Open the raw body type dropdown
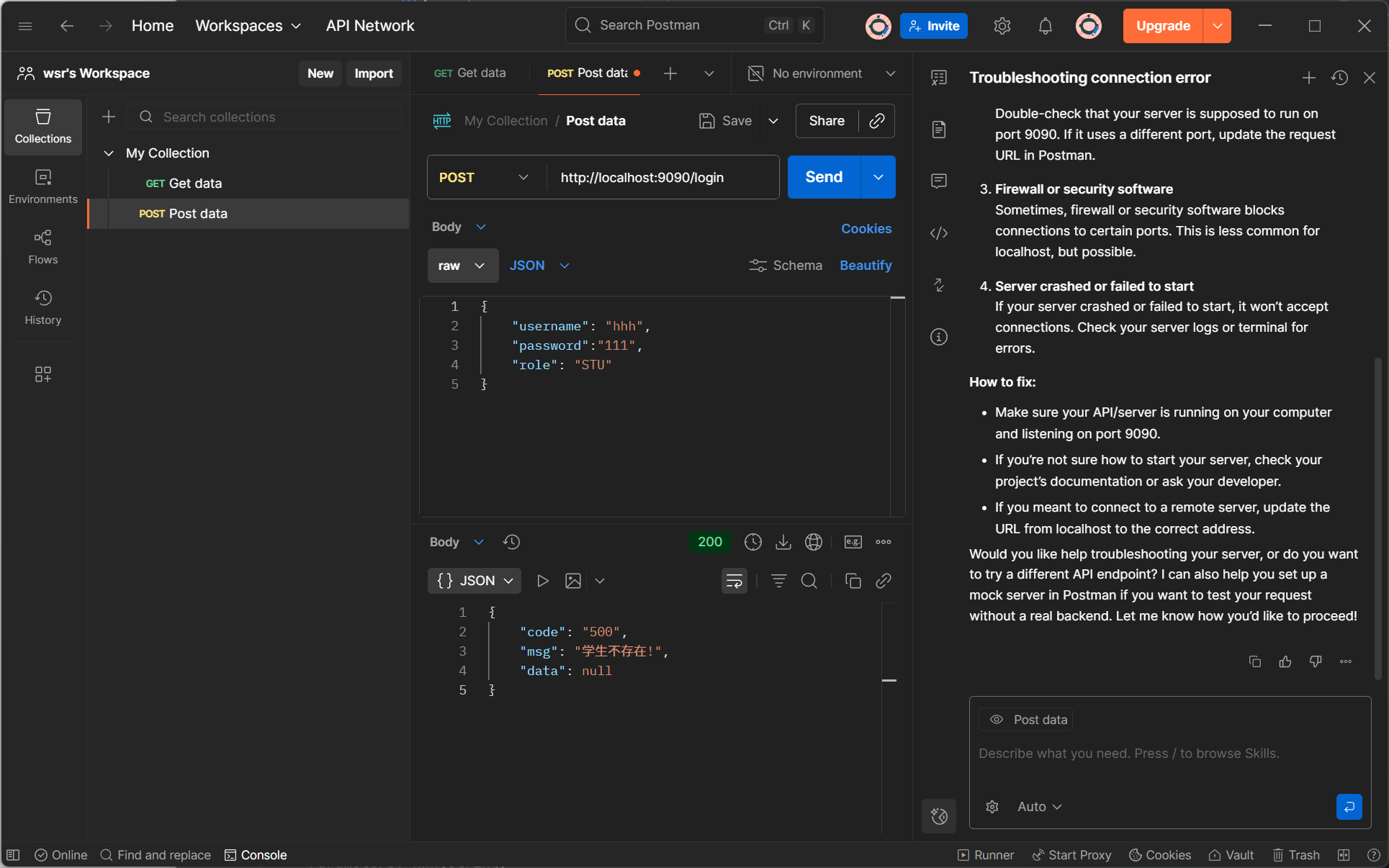The height and width of the screenshot is (868, 1389). pos(463,266)
